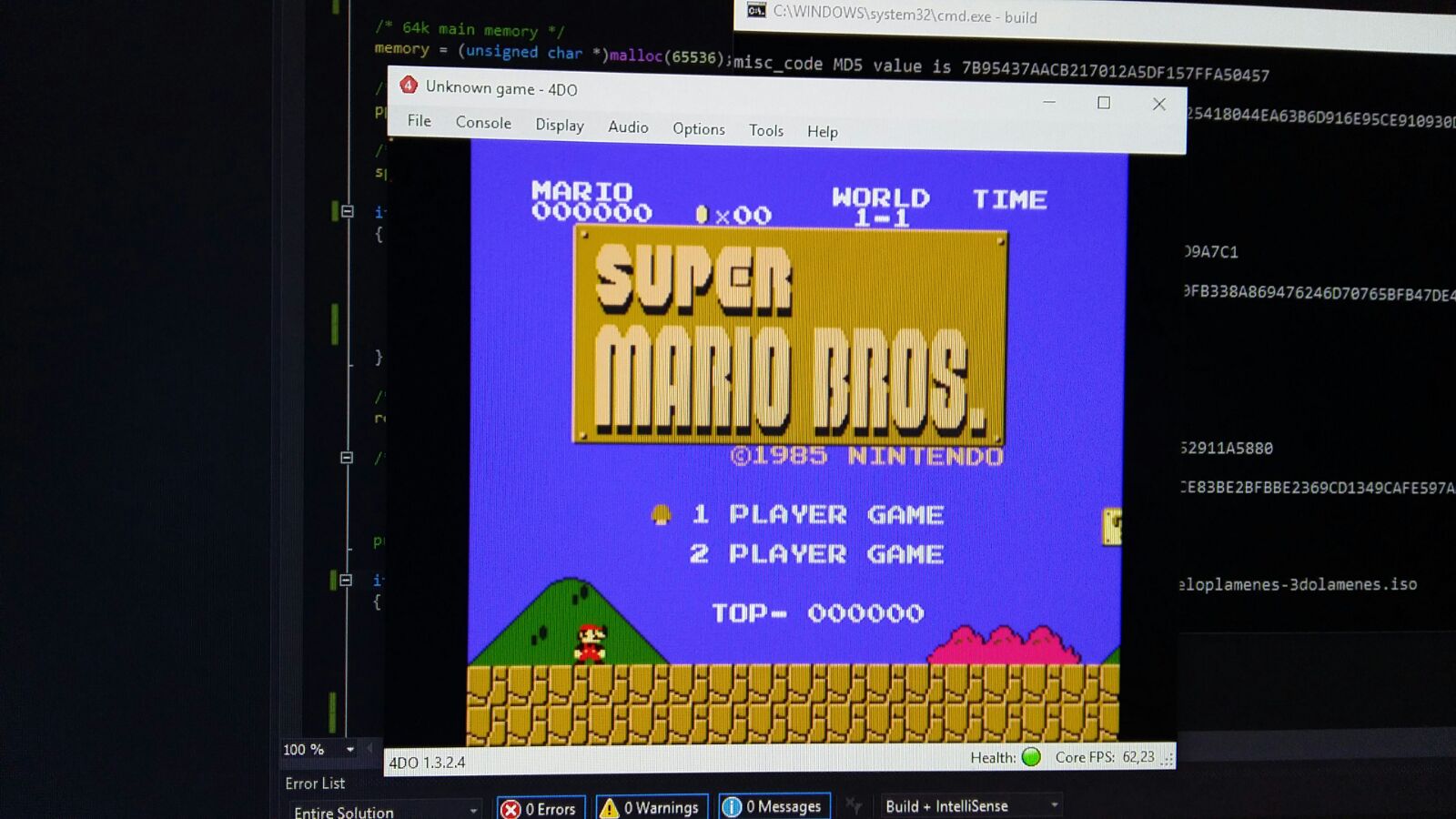Open the Display menu in 4DO
The height and width of the screenshot is (819, 1456).
coord(560,125)
